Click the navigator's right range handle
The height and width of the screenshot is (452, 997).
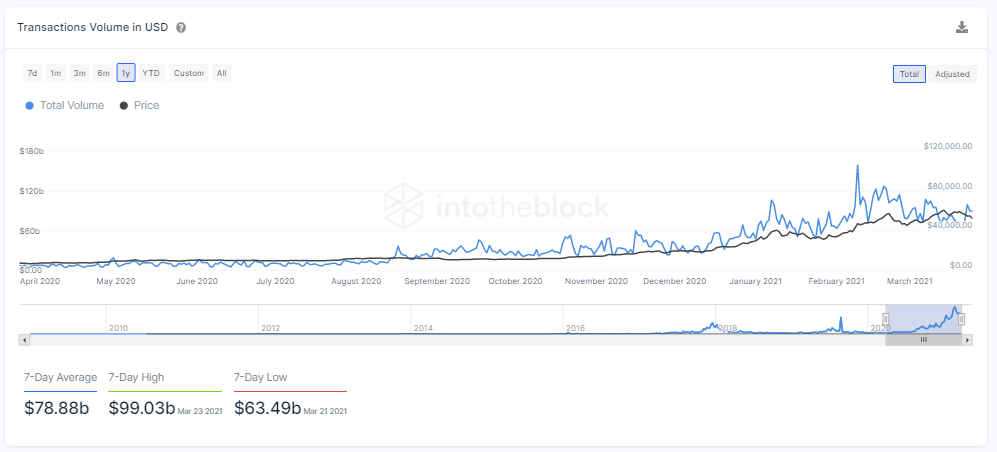(x=961, y=319)
